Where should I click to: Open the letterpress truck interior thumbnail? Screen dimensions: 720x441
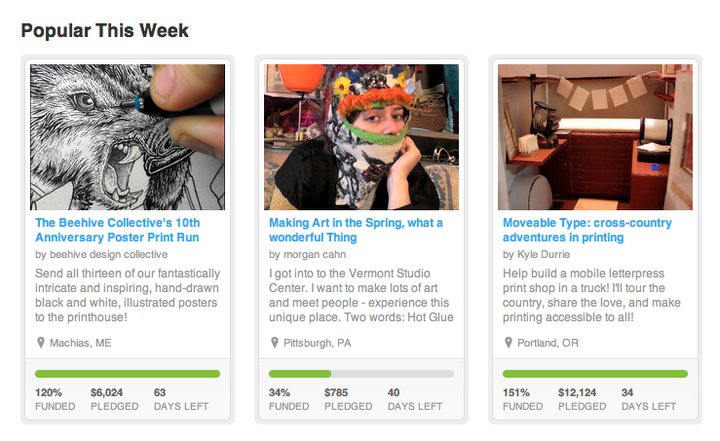(x=595, y=137)
